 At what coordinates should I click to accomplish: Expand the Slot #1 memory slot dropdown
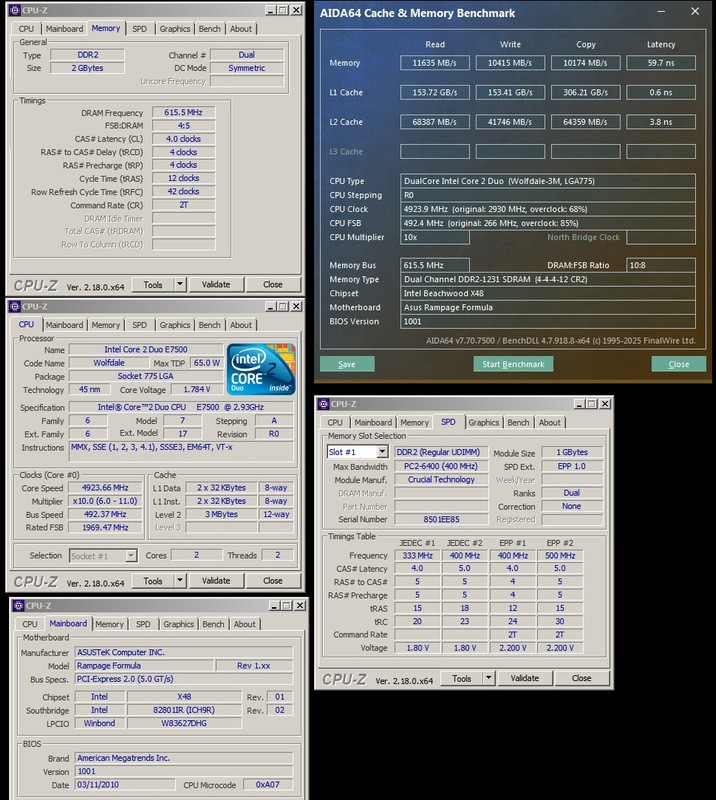pos(382,452)
